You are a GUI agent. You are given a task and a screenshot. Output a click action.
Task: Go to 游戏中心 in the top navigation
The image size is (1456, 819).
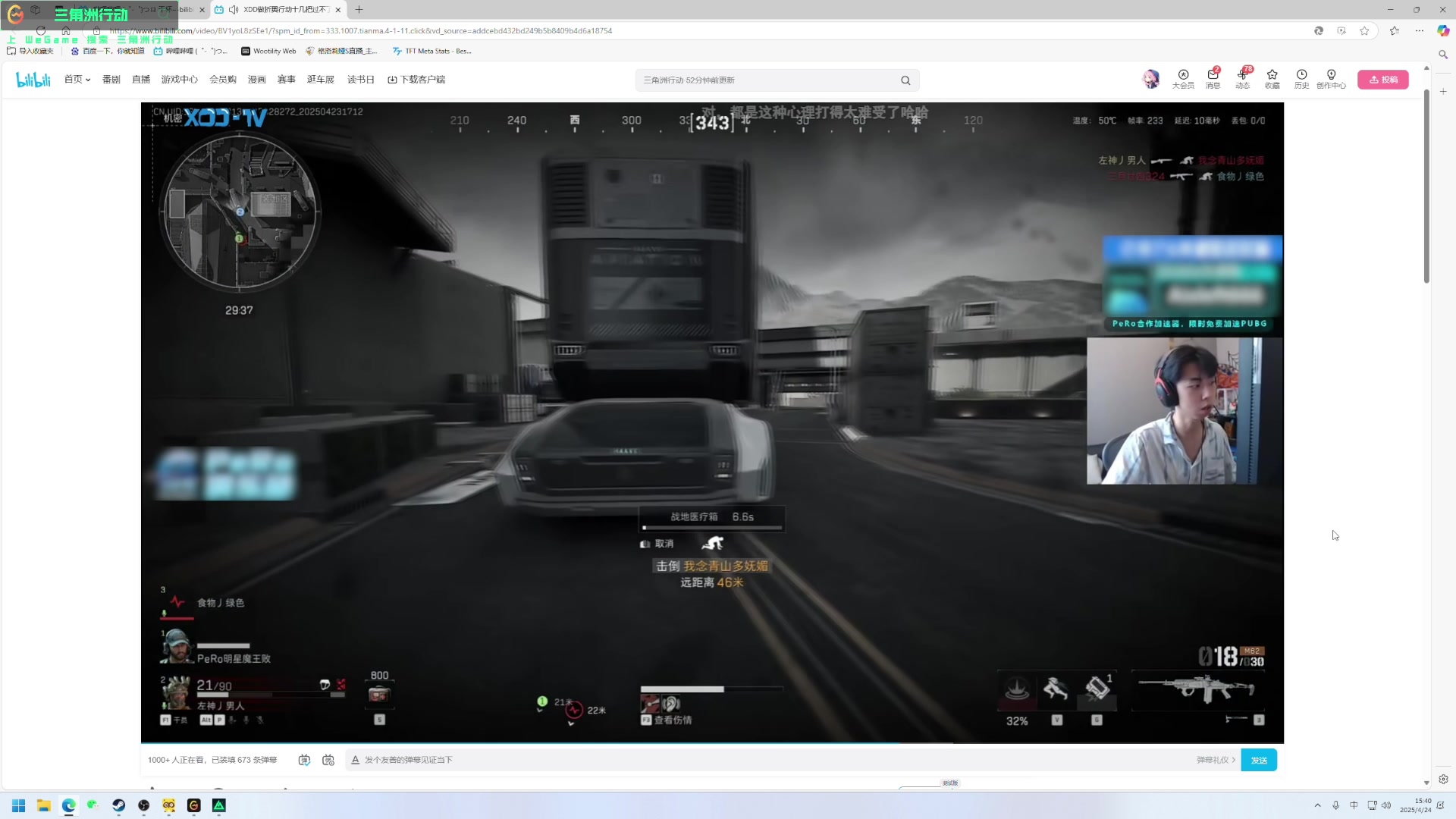pyautogui.click(x=179, y=80)
